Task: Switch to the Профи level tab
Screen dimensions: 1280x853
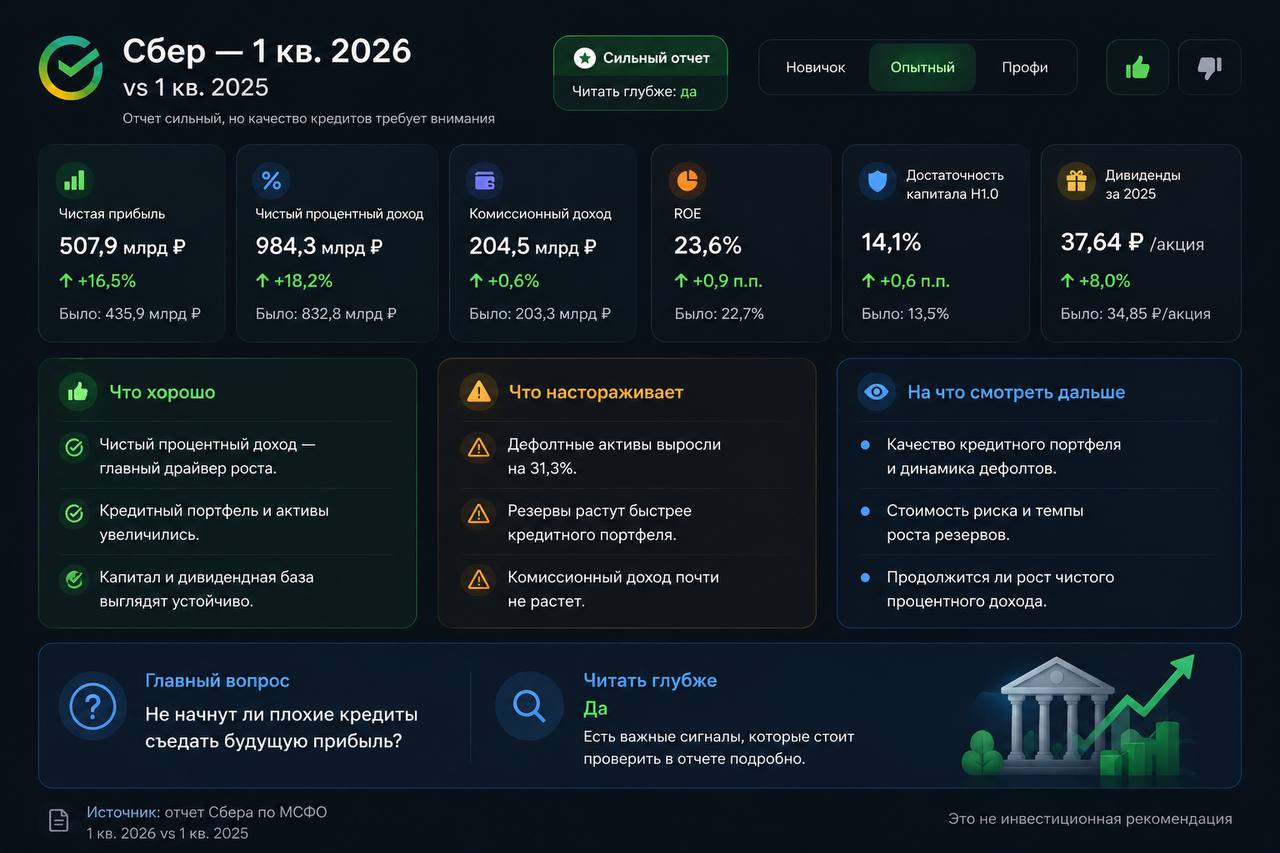Action: pos(1025,68)
